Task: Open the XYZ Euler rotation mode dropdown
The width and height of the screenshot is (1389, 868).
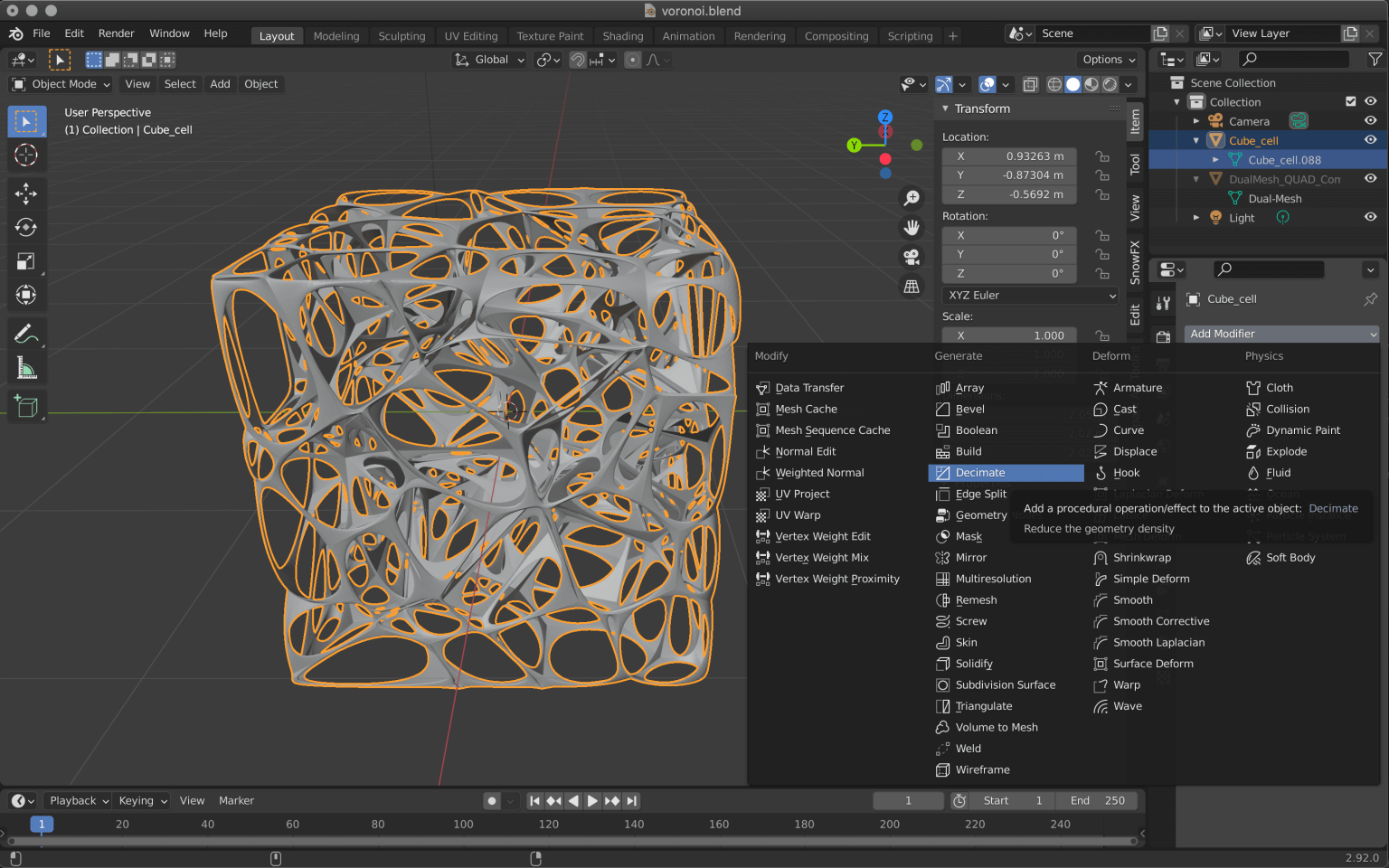Action: click(1029, 296)
